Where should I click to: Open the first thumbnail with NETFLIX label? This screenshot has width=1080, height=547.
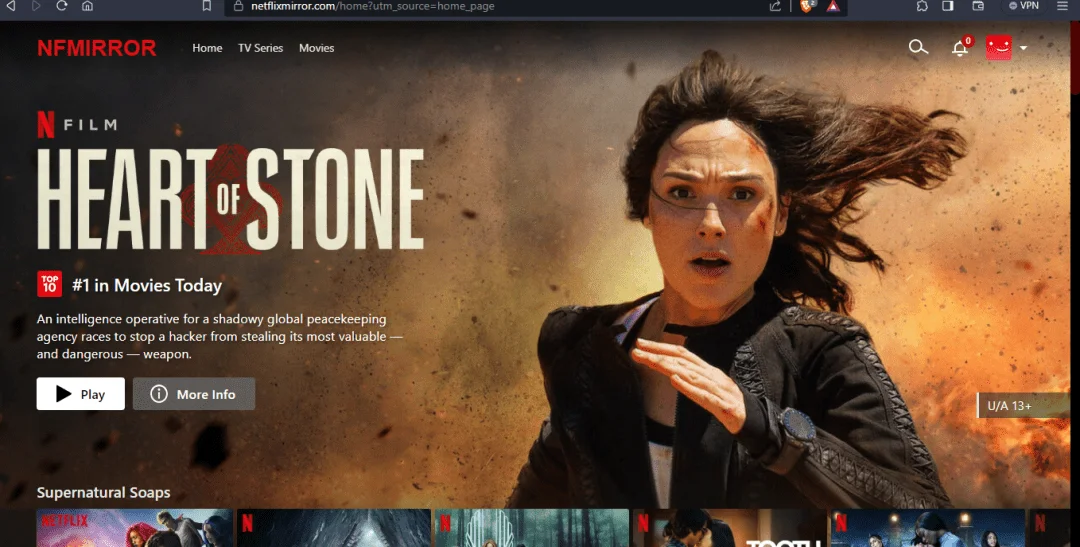pyautogui.click(x=134, y=528)
